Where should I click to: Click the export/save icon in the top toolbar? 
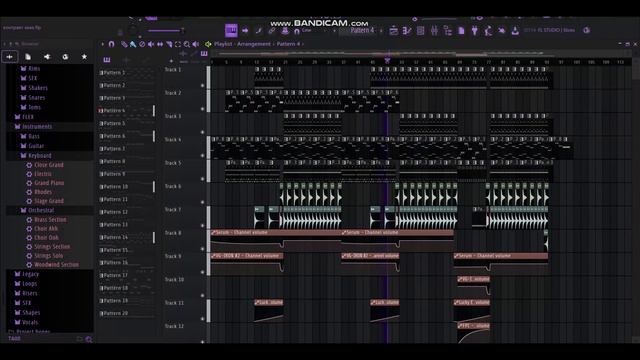515,31
